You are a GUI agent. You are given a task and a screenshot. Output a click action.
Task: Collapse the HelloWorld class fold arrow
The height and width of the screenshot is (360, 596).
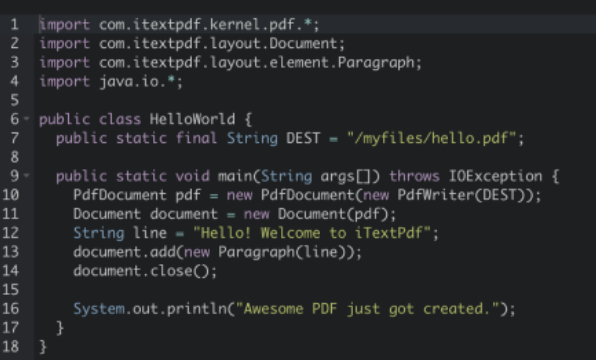pos(26,119)
